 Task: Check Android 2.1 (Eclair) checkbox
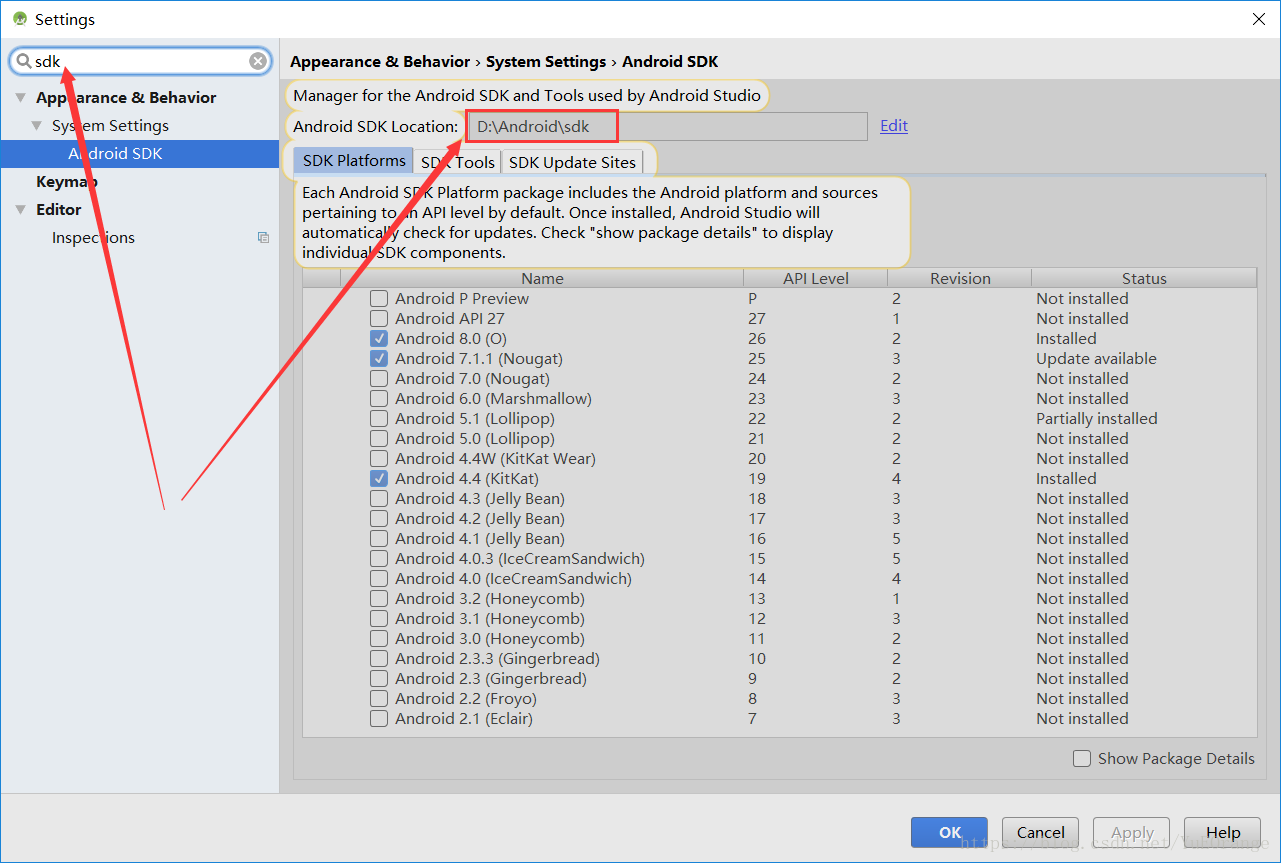(379, 718)
